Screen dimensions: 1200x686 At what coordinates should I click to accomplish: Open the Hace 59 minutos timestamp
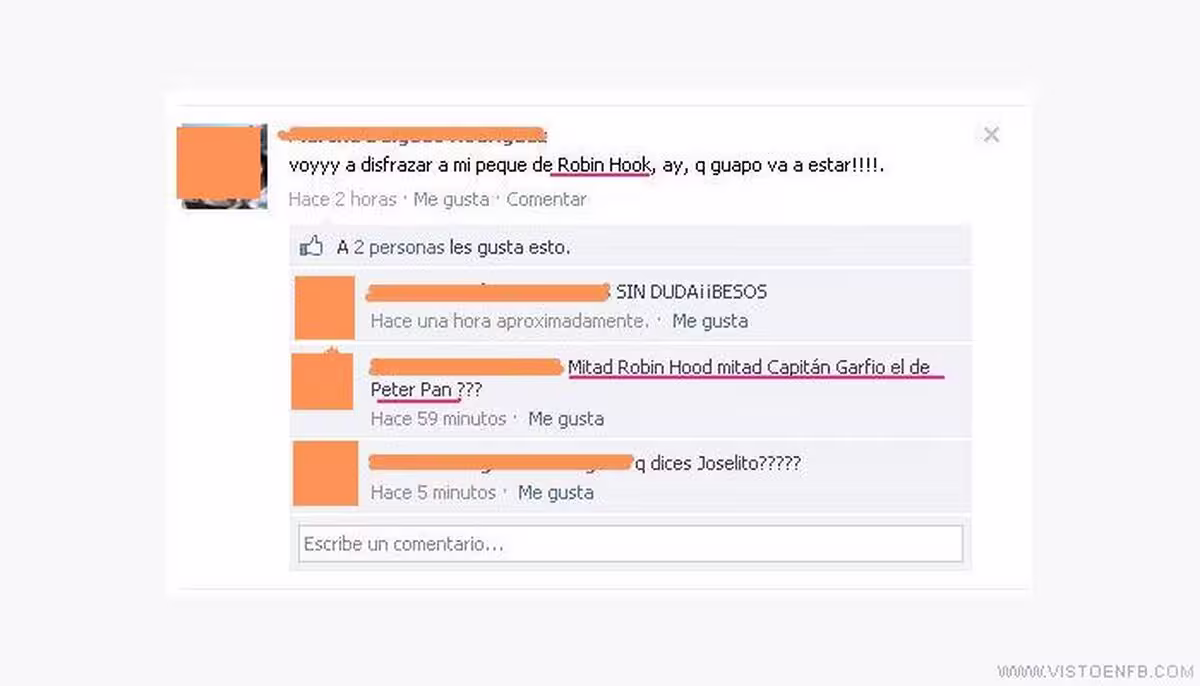(438, 418)
